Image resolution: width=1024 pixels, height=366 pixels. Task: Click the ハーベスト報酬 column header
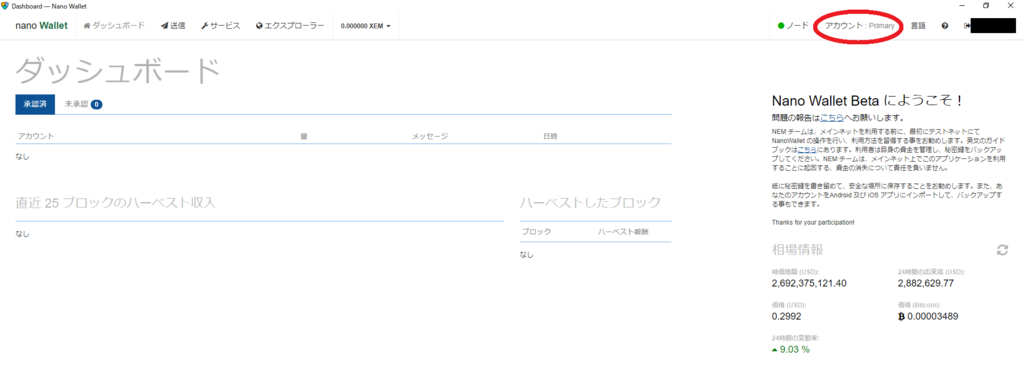[x=623, y=232]
